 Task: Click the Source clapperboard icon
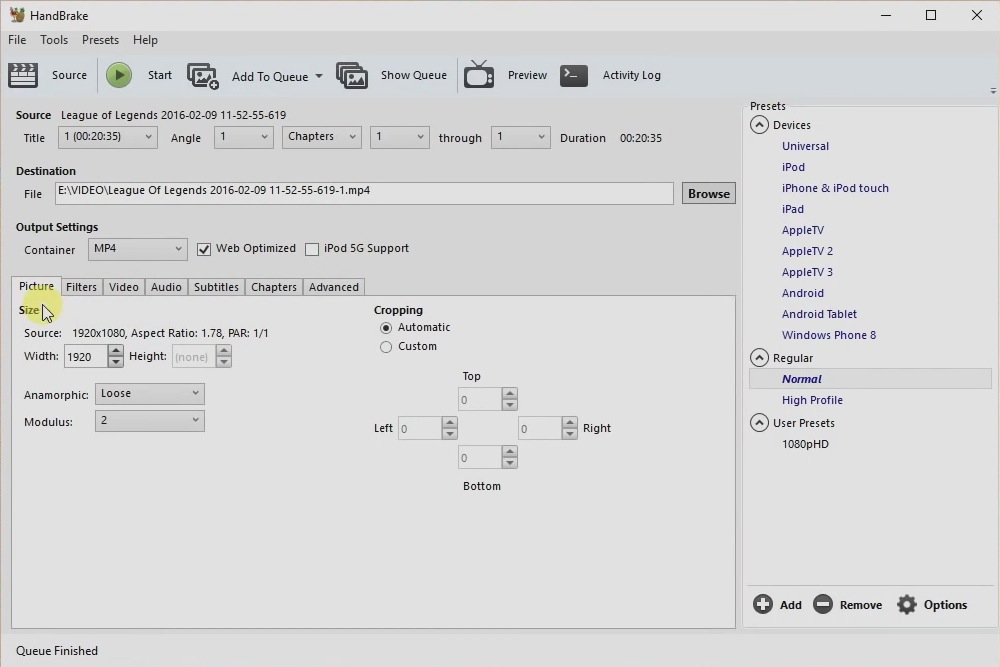click(23, 75)
